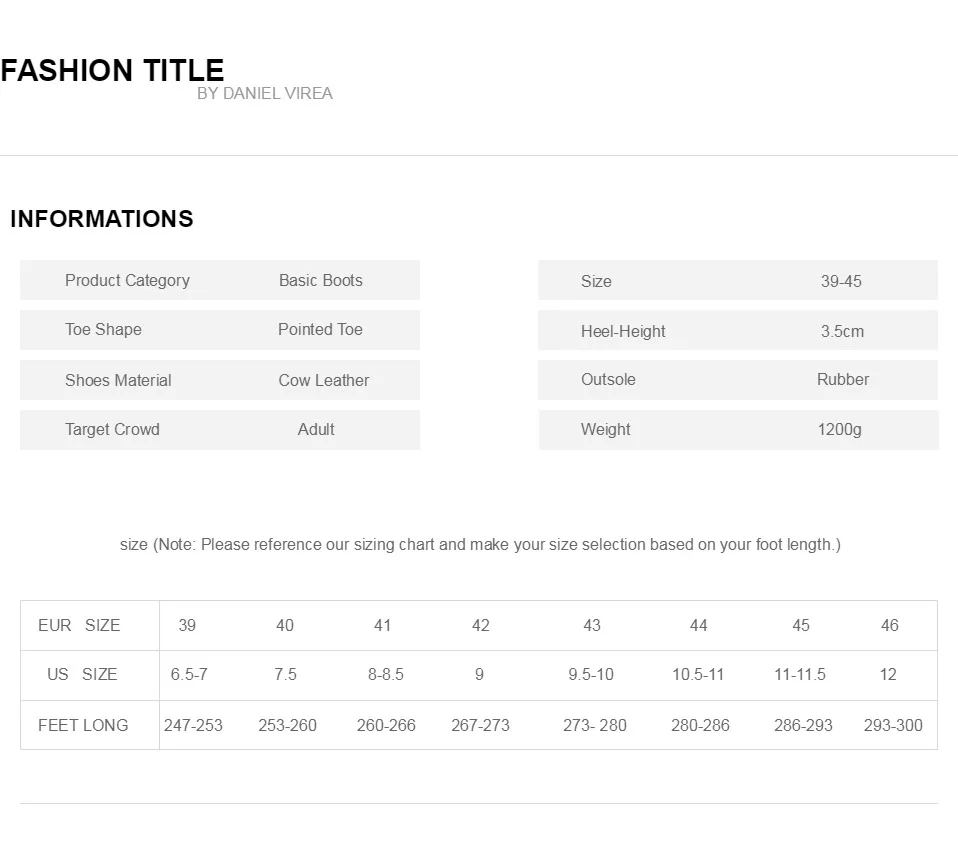Select the Cow Leather material value
Screen dimensions: 958x855
pos(324,380)
